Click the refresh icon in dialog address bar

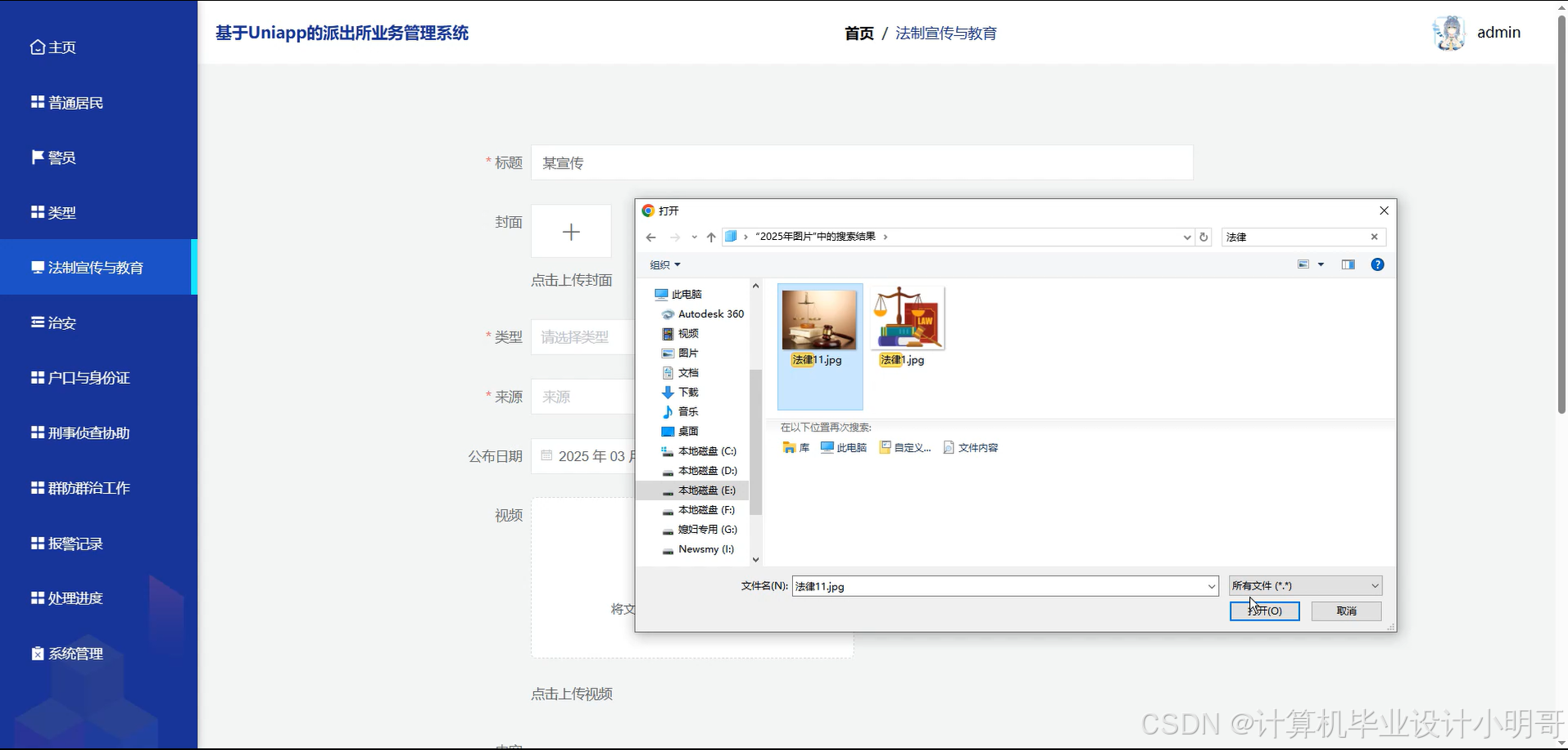(1203, 237)
